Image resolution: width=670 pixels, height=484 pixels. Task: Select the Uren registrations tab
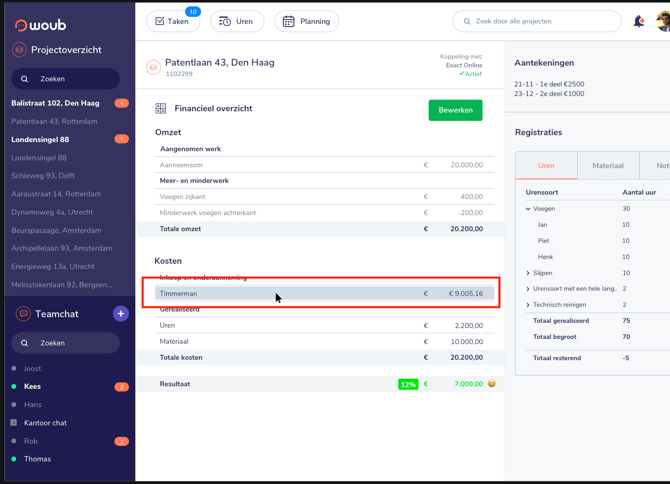tap(547, 166)
